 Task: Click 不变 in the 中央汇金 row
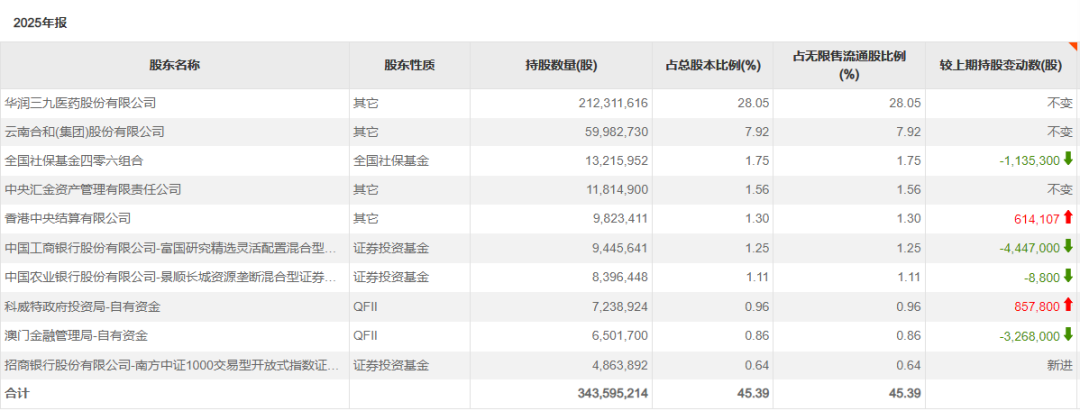(x=1060, y=190)
